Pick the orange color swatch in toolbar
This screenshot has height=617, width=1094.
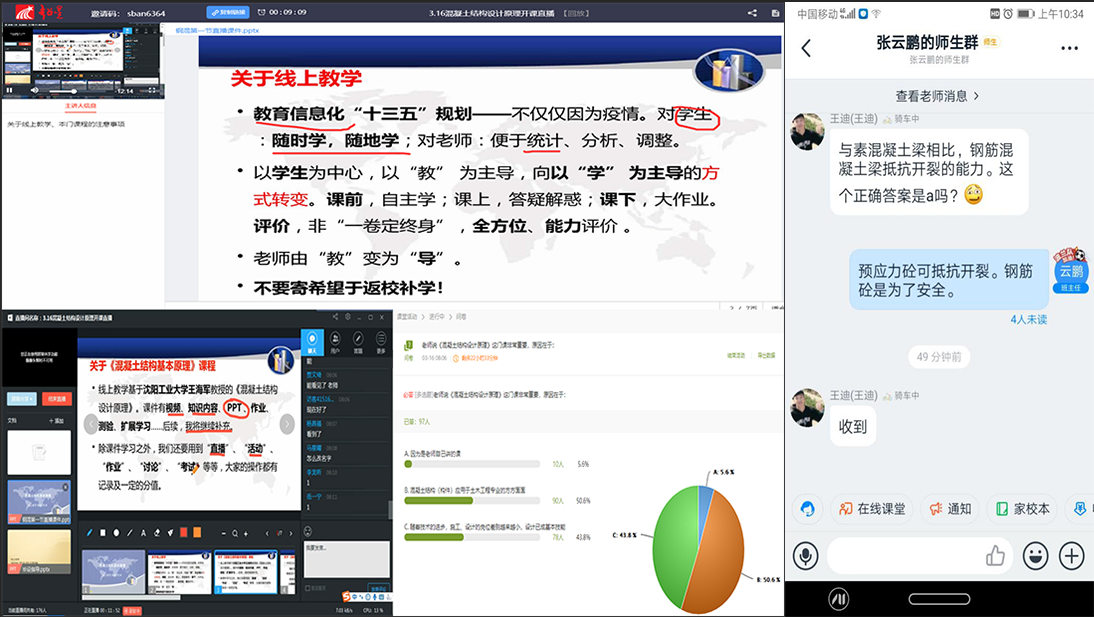pyautogui.click(x=197, y=532)
